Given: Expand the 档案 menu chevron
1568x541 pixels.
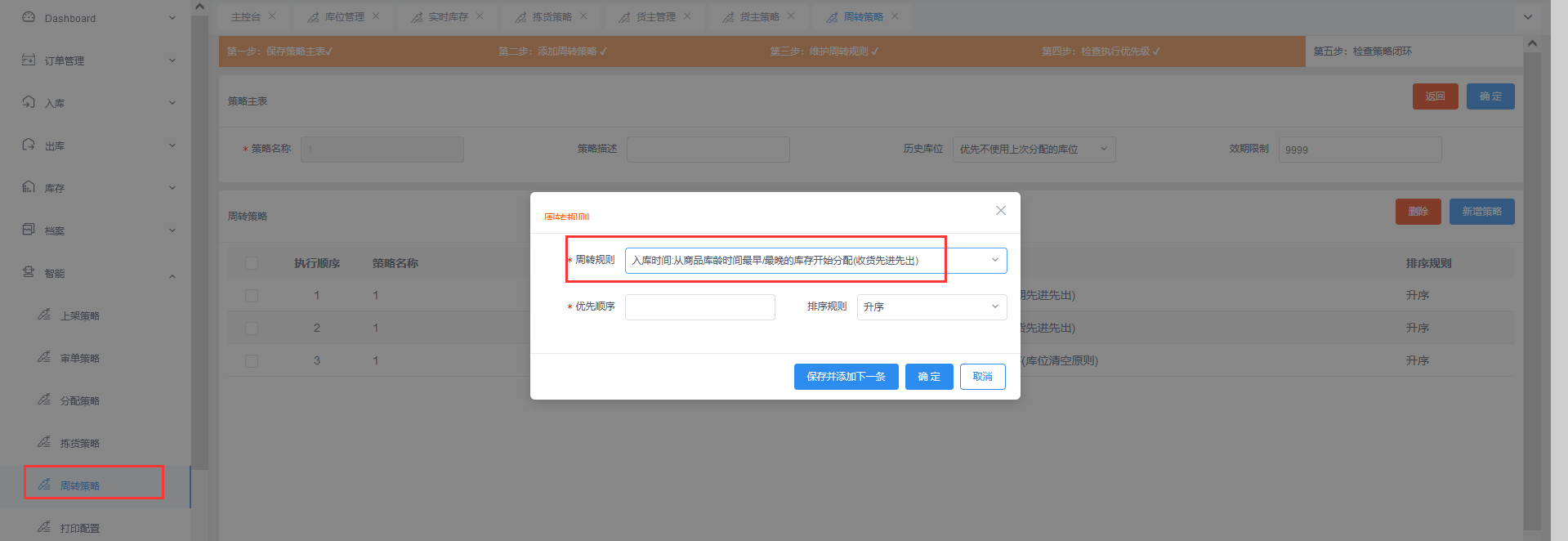Looking at the screenshot, I should pos(172,230).
